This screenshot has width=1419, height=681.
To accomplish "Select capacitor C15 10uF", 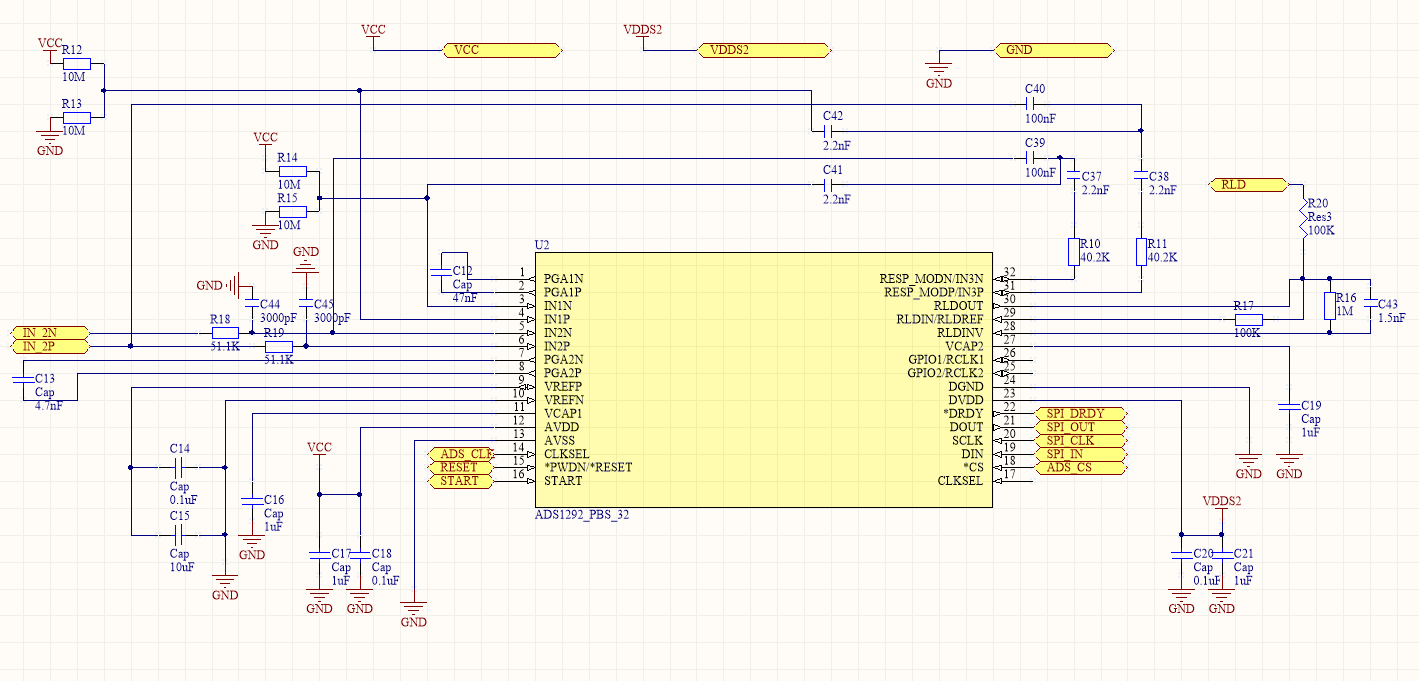I will tap(179, 535).
